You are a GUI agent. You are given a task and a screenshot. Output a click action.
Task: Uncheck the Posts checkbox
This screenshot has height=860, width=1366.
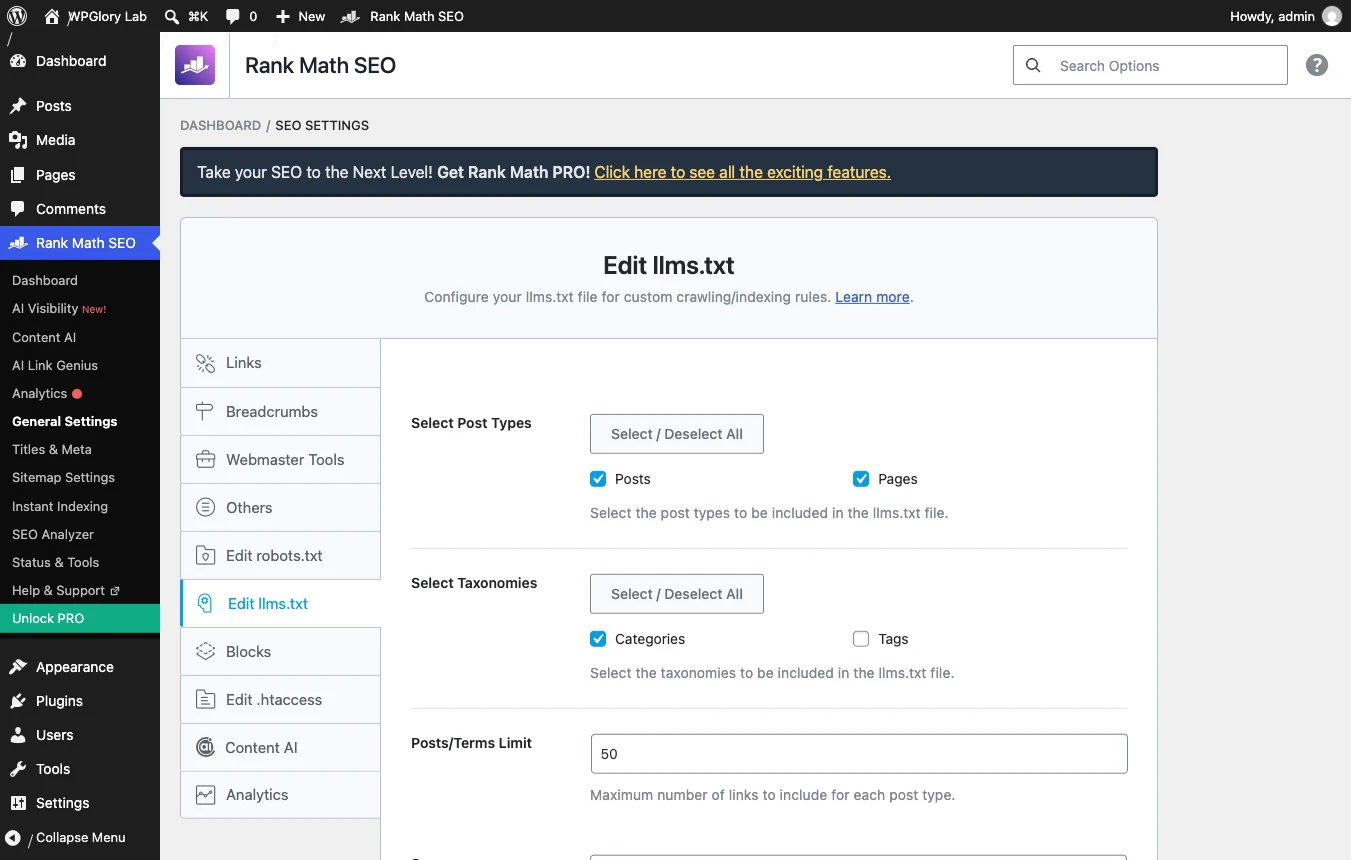point(598,479)
